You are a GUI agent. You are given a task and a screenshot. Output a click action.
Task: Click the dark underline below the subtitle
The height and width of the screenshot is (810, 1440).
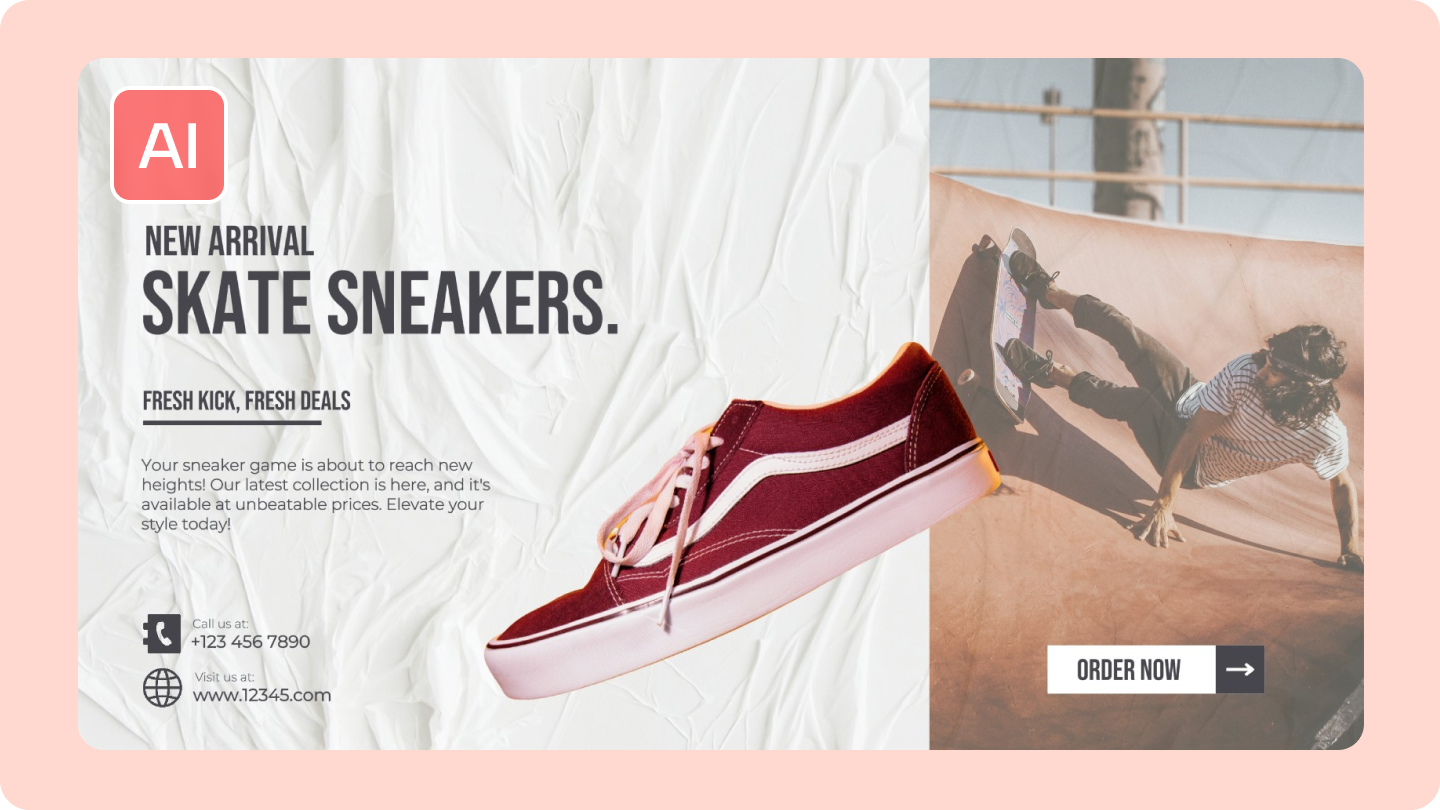click(232, 423)
